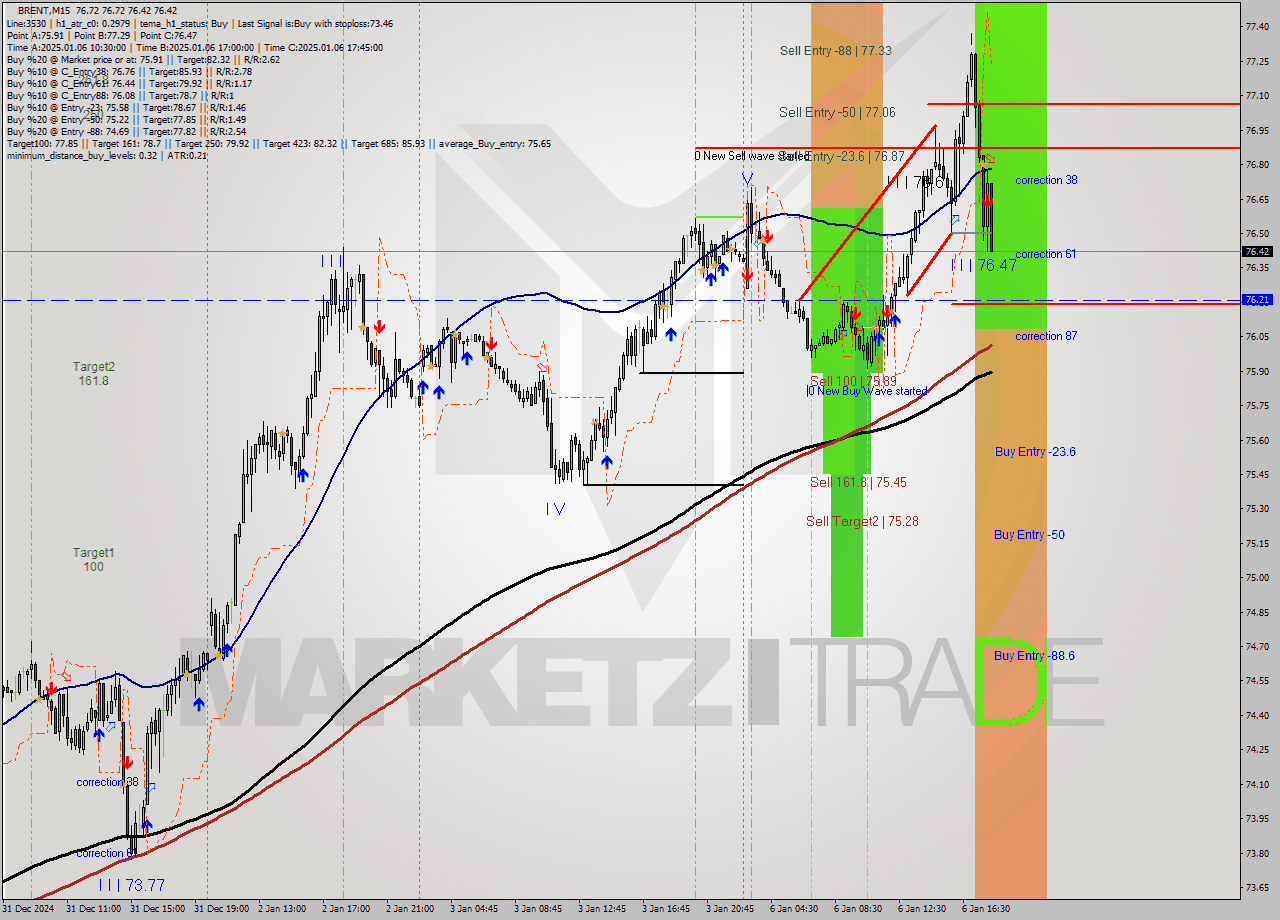This screenshot has width=1280, height=920.
Task: Click the 'Sell 100 | 75.89' label
Action: pyautogui.click(x=853, y=381)
